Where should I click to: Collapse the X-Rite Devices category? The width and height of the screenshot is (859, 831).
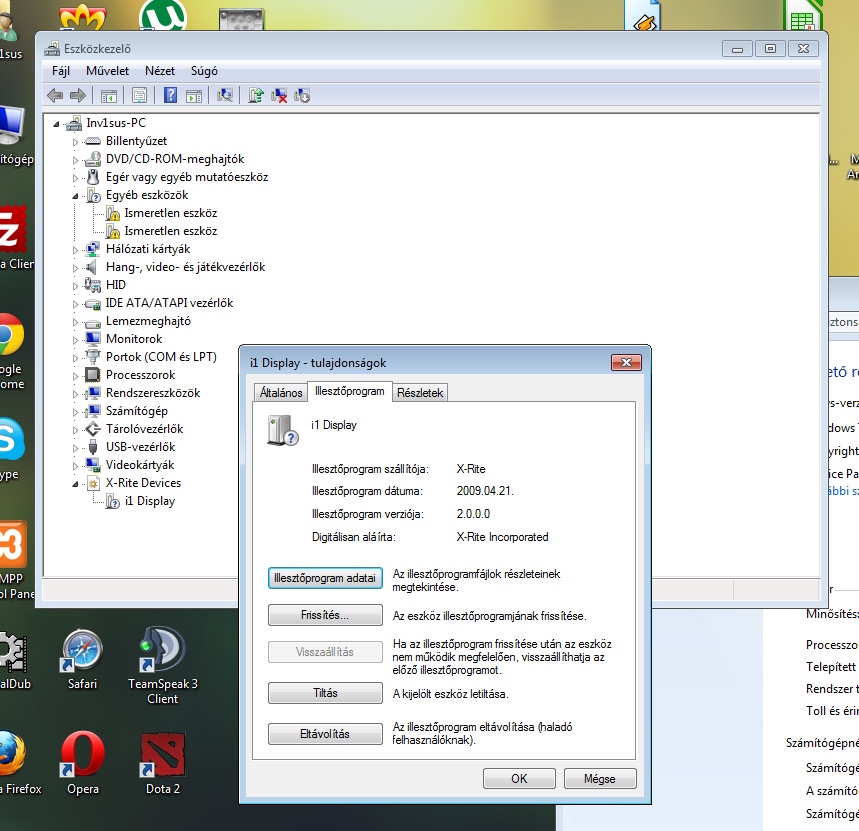click(75, 484)
